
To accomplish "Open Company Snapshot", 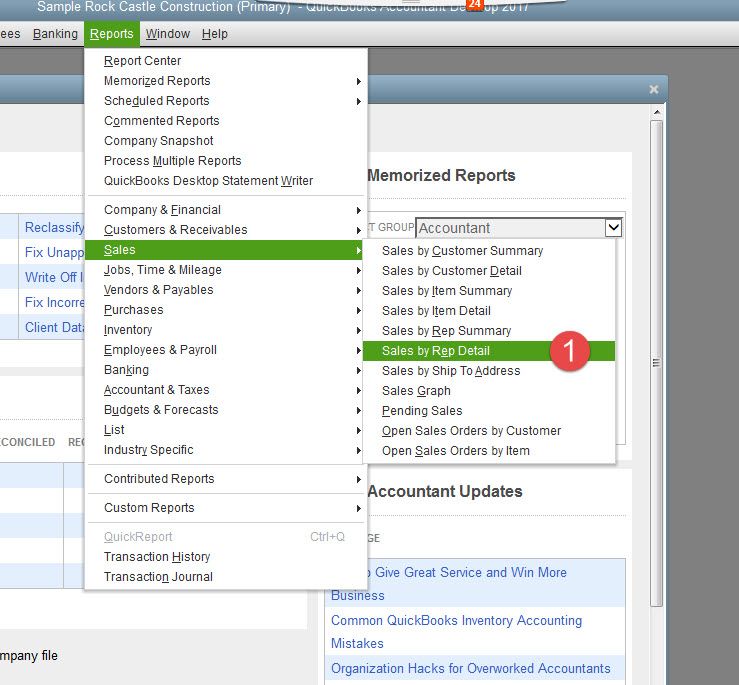I will 225,140.
